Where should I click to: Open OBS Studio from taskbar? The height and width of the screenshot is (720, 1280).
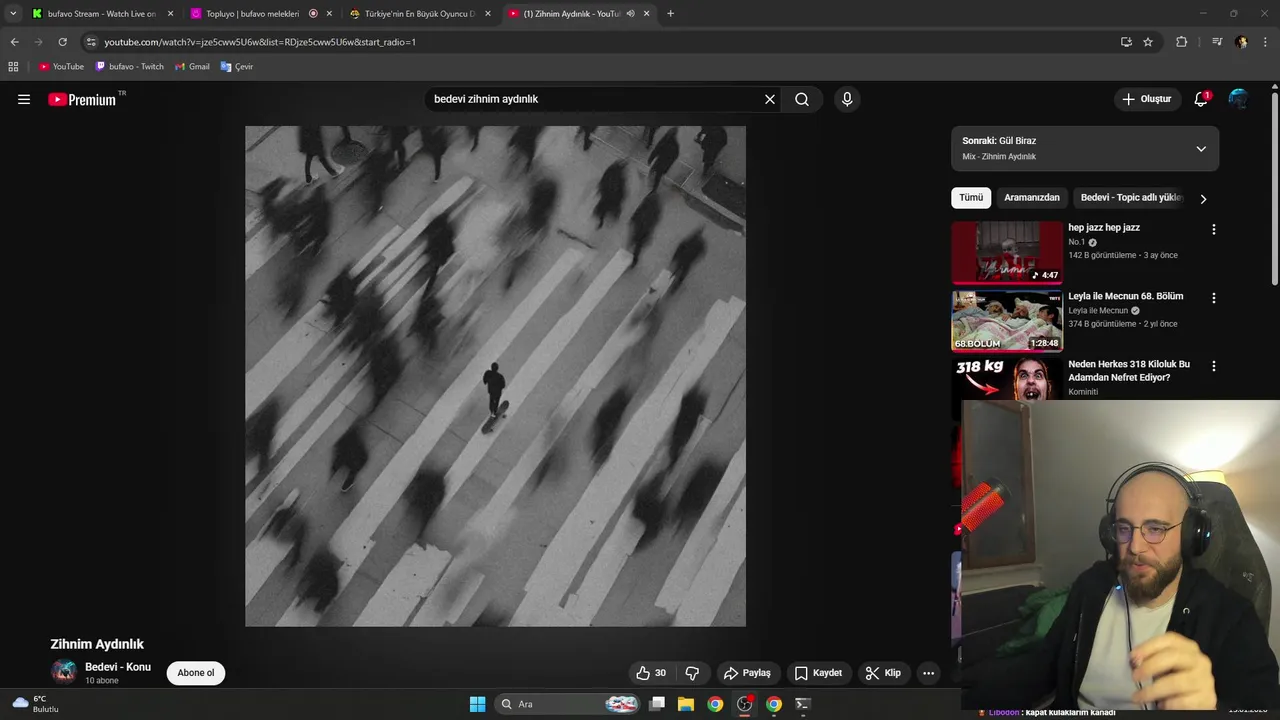tap(744, 704)
